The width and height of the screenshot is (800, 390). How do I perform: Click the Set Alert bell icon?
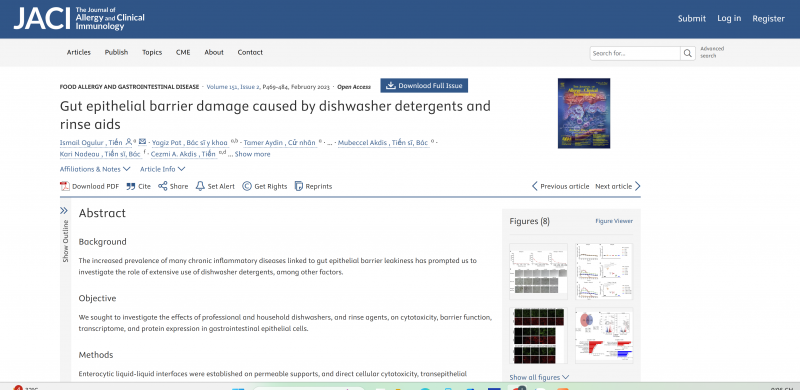[x=200, y=186]
